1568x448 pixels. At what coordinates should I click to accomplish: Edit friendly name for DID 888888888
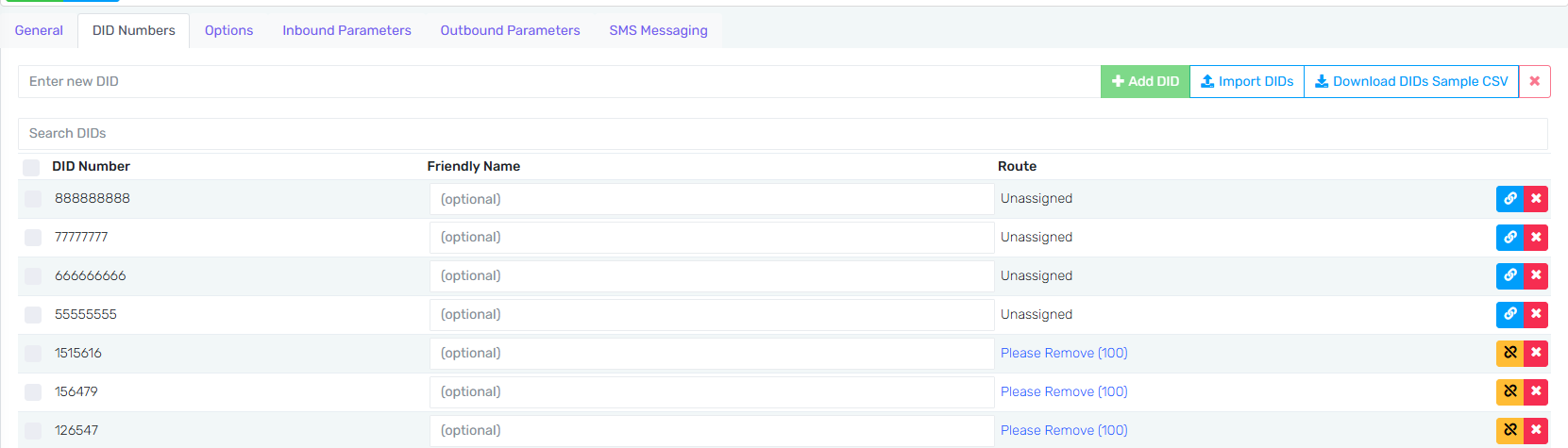[712, 199]
